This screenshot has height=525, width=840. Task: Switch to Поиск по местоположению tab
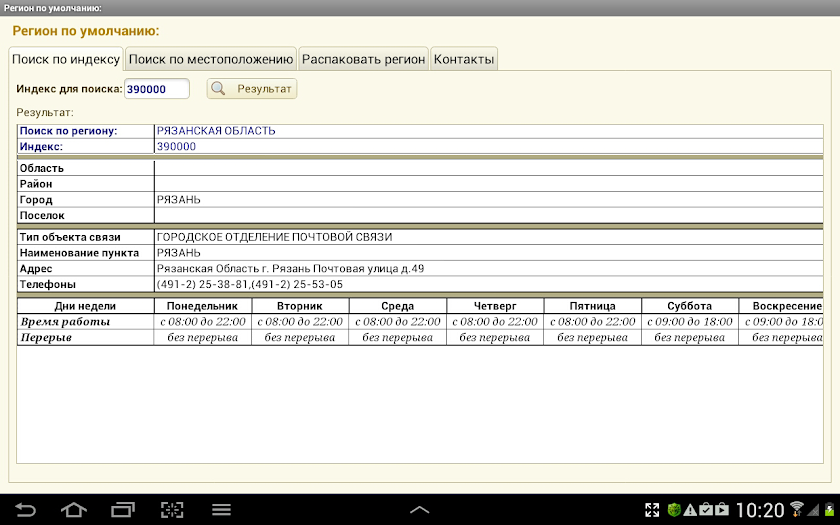coord(211,59)
